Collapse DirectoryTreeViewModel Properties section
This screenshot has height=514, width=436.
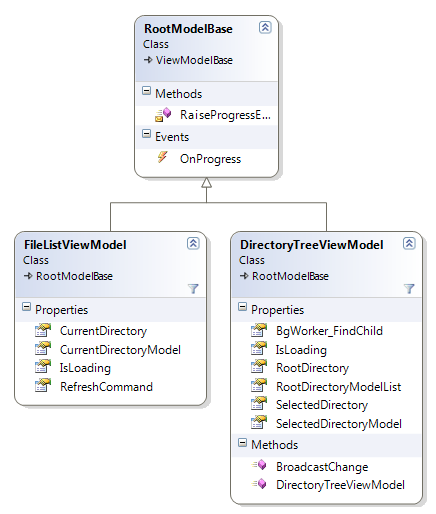(x=242, y=307)
